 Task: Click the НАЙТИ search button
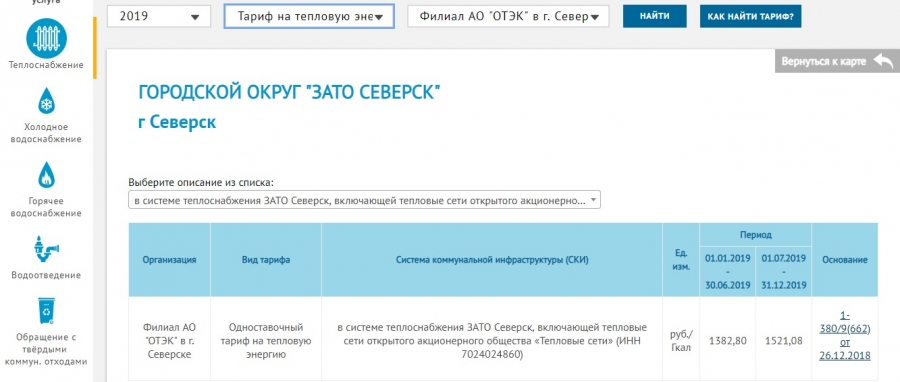[x=654, y=17]
